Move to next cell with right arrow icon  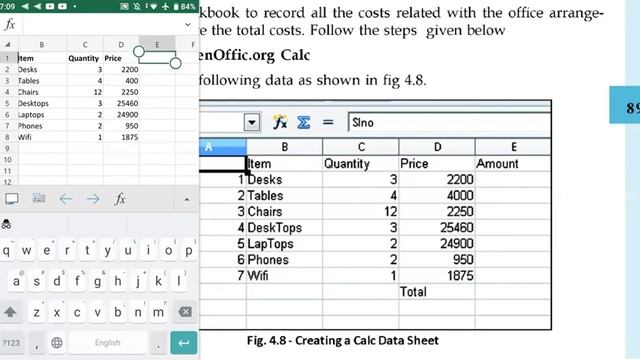point(93,199)
